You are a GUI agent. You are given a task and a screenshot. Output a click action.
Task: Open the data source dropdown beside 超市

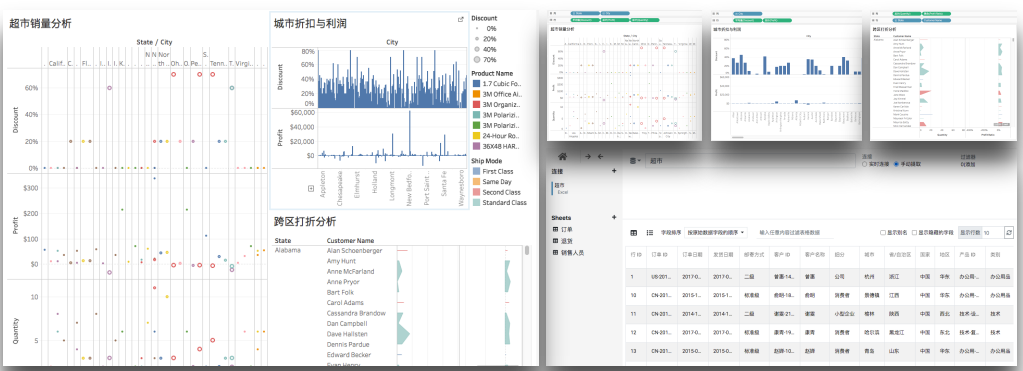tap(636, 160)
